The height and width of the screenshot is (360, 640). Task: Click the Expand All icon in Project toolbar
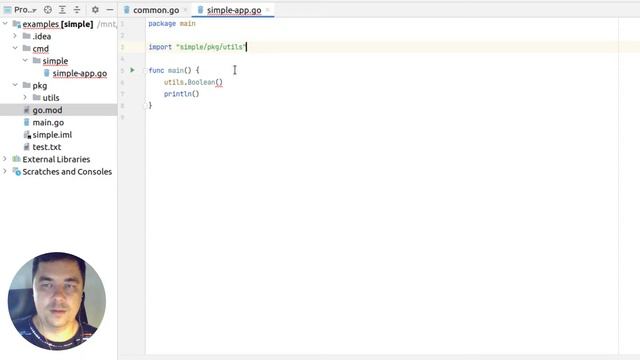(62, 10)
